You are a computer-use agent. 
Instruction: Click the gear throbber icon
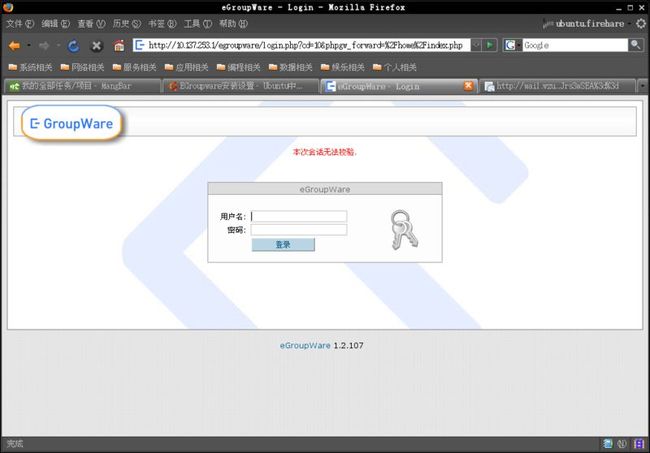(x=641, y=24)
